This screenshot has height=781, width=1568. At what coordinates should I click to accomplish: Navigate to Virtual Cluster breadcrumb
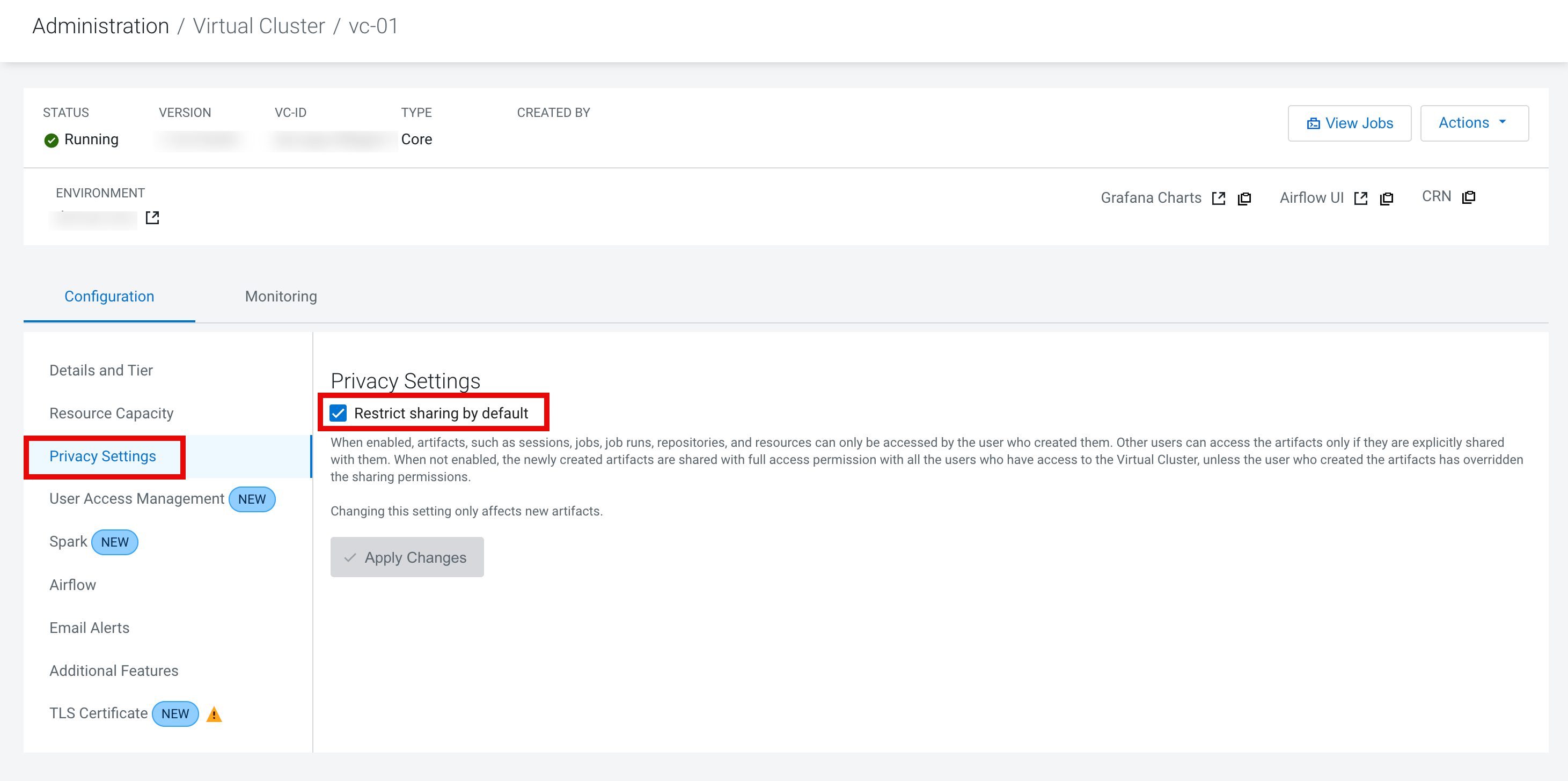click(x=259, y=26)
